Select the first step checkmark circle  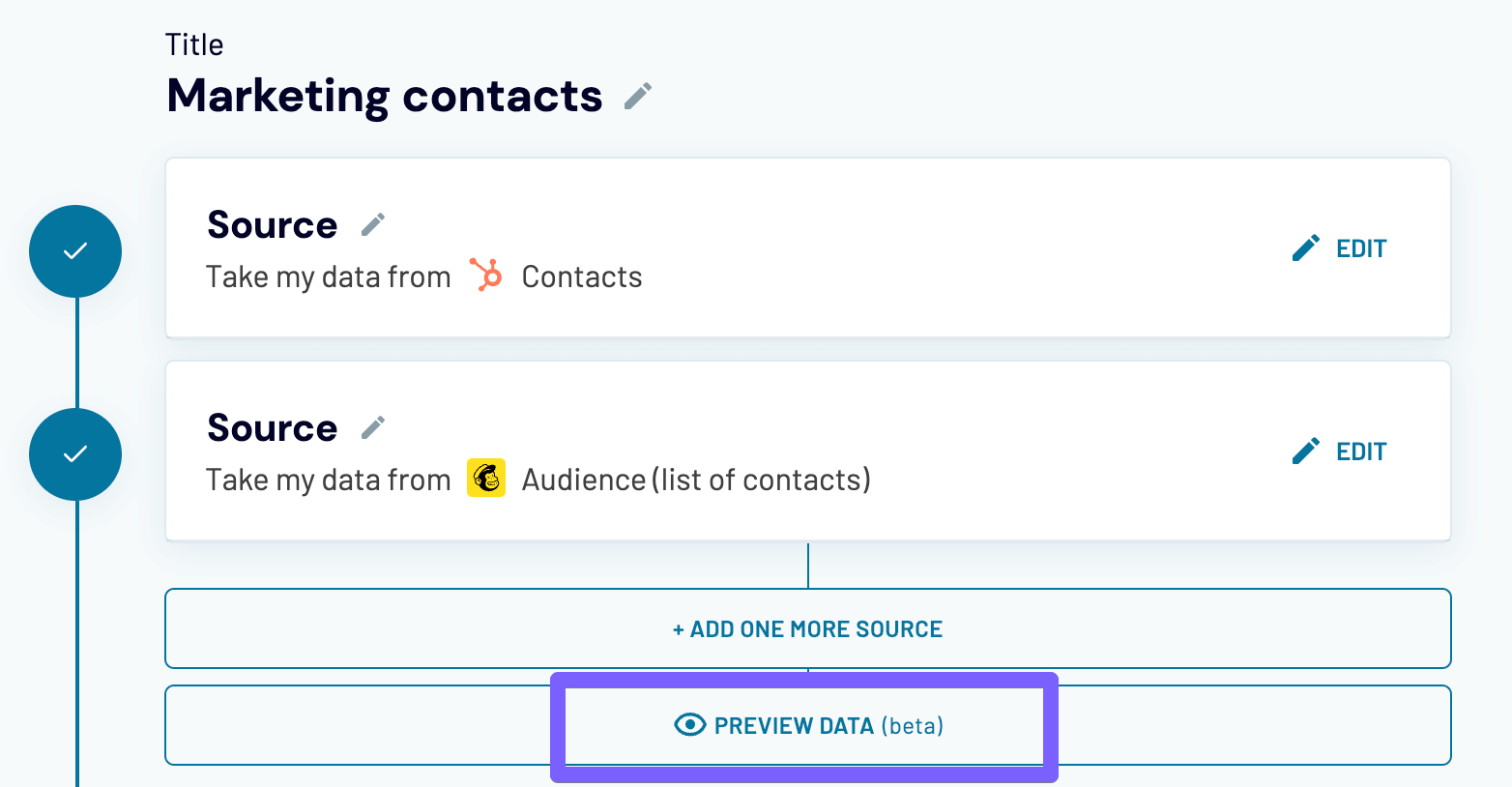point(75,251)
